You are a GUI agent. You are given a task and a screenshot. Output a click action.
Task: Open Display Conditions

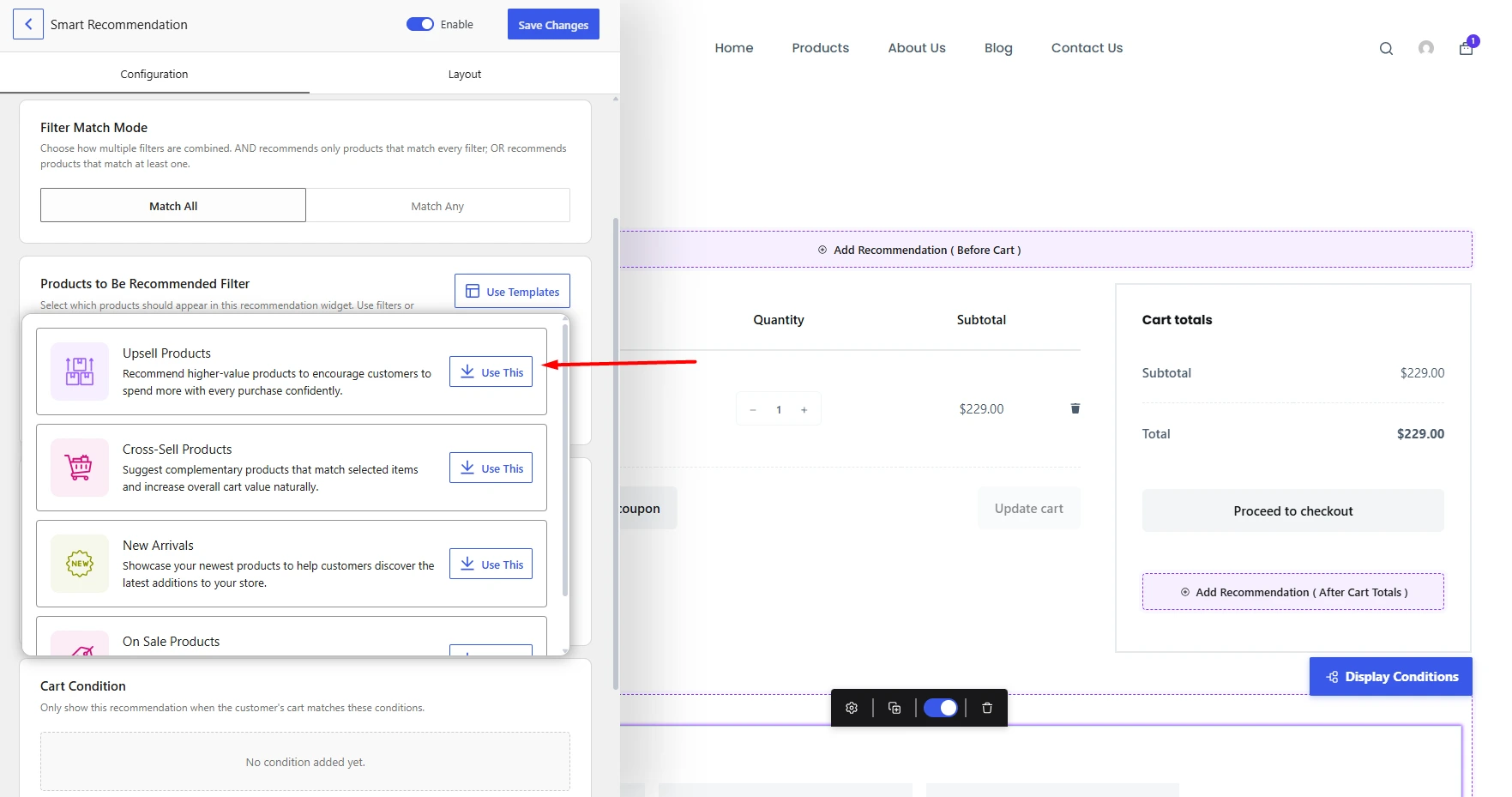1391,677
